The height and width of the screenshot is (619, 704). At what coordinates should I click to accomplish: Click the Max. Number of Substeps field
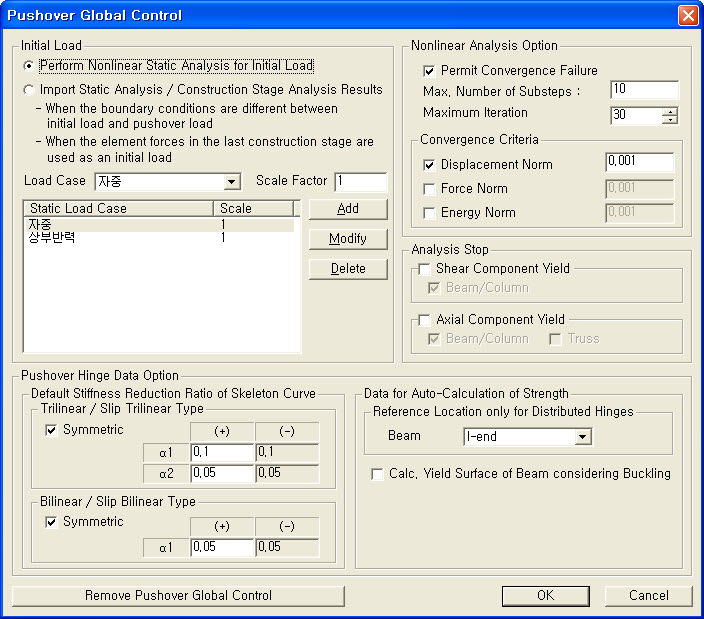644,90
